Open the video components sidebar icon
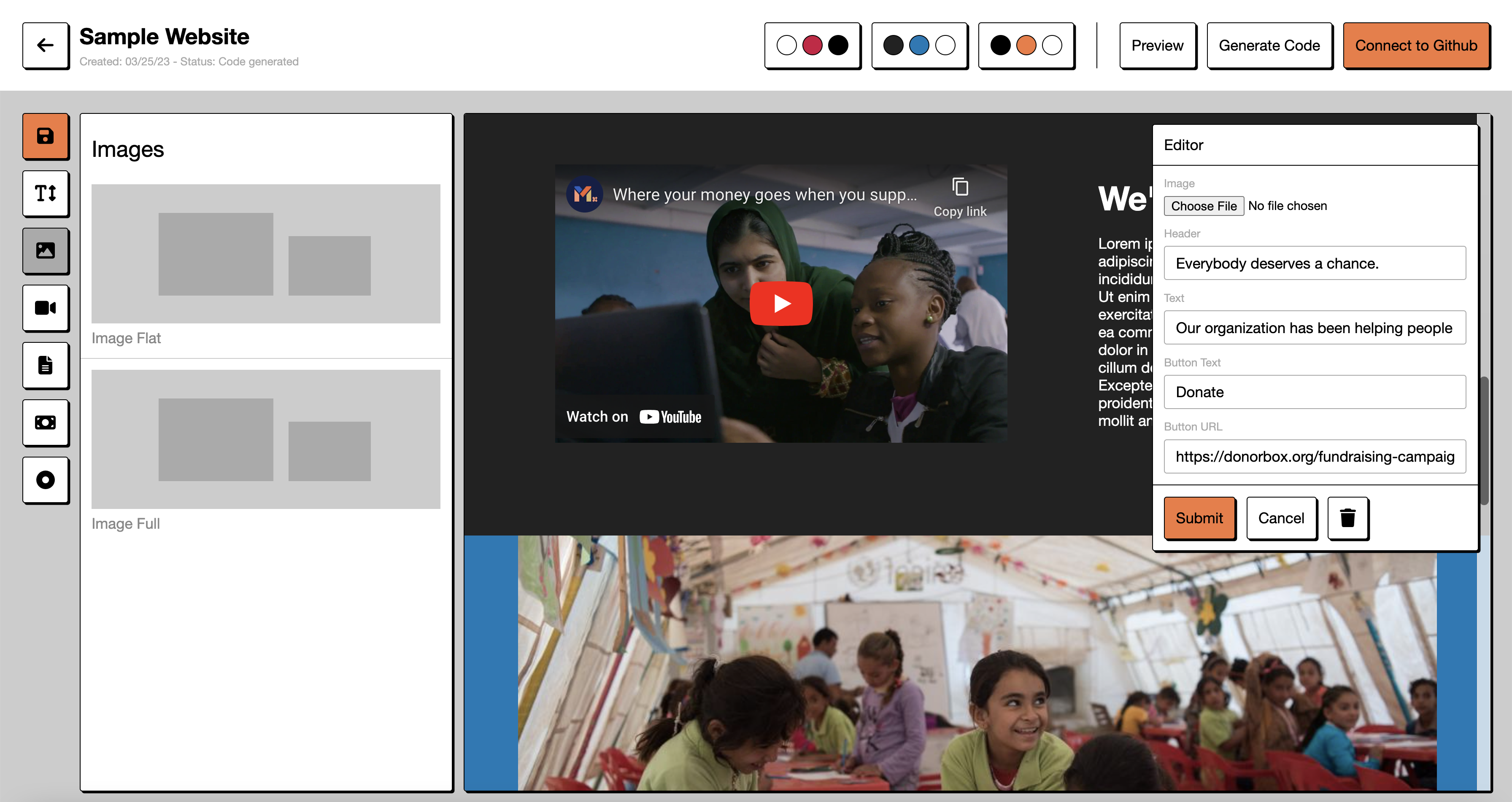1512x802 pixels. tap(45, 307)
